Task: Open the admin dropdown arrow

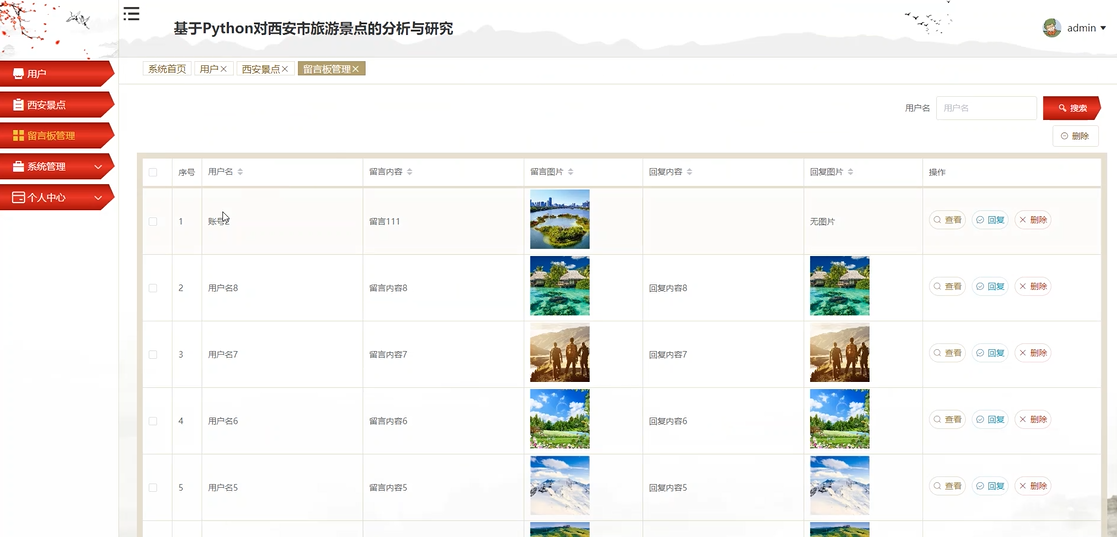Action: pyautogui.click(x=1103, y=28)
